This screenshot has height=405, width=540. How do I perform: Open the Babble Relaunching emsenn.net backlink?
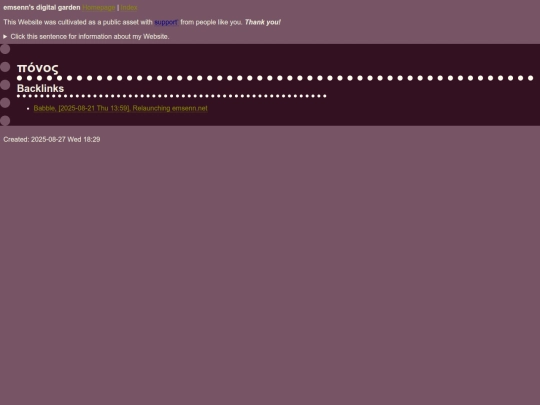click(121, 108)
